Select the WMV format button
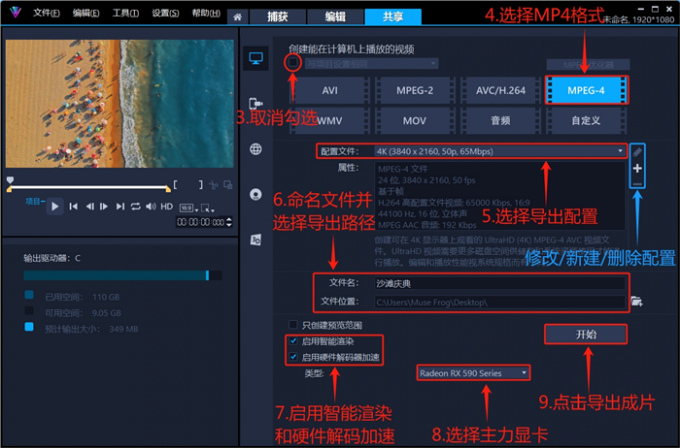680x448 pixels. coord(330,121)
